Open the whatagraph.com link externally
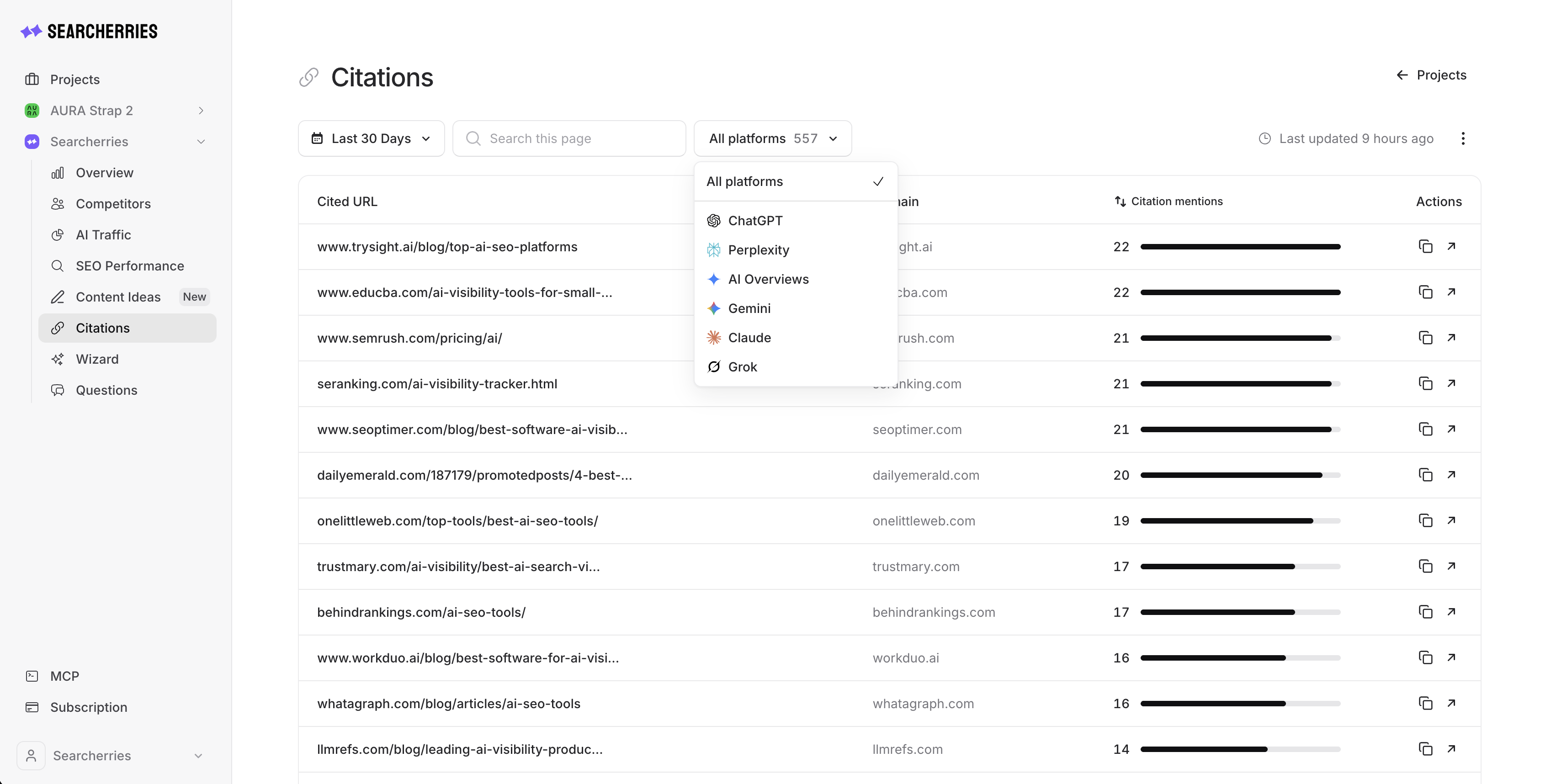This screenshot has height=784, width=1551. 1452,704
